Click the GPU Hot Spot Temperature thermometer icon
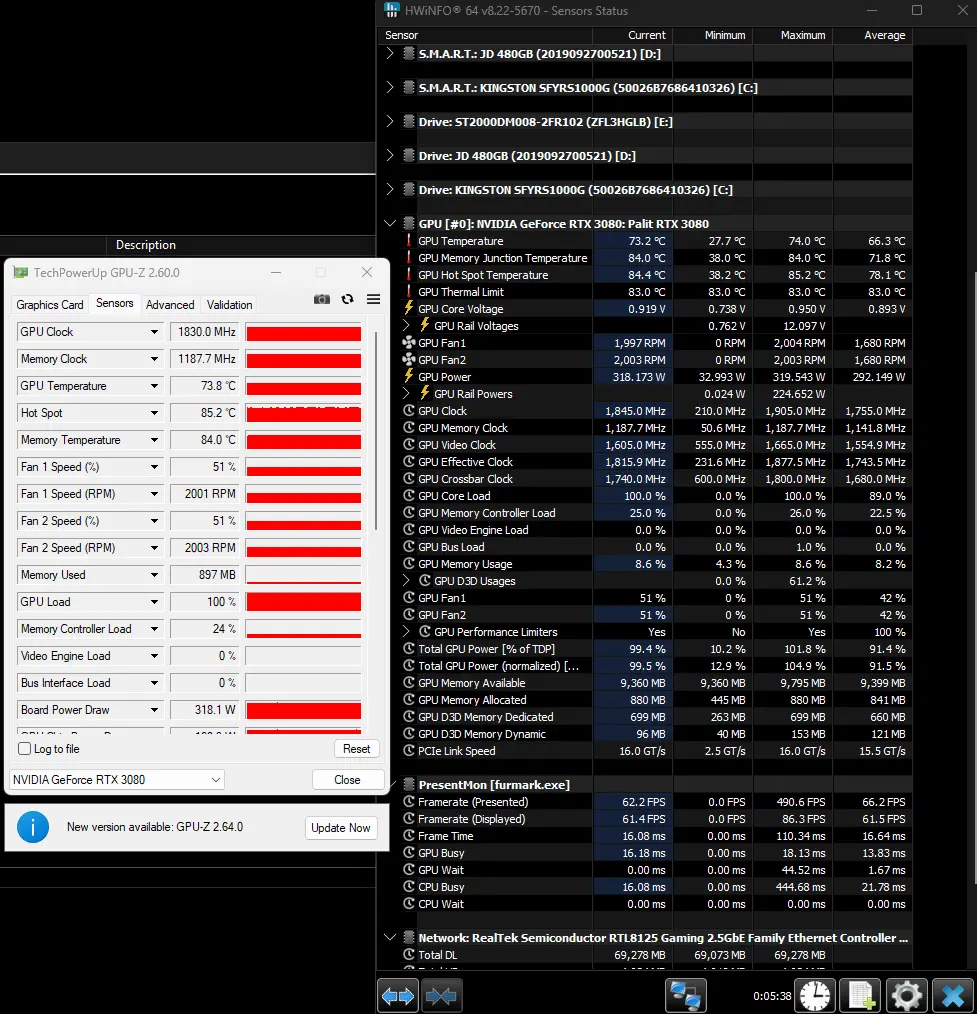Viewport: 977px width, 1014px height. tap(409, 275)
